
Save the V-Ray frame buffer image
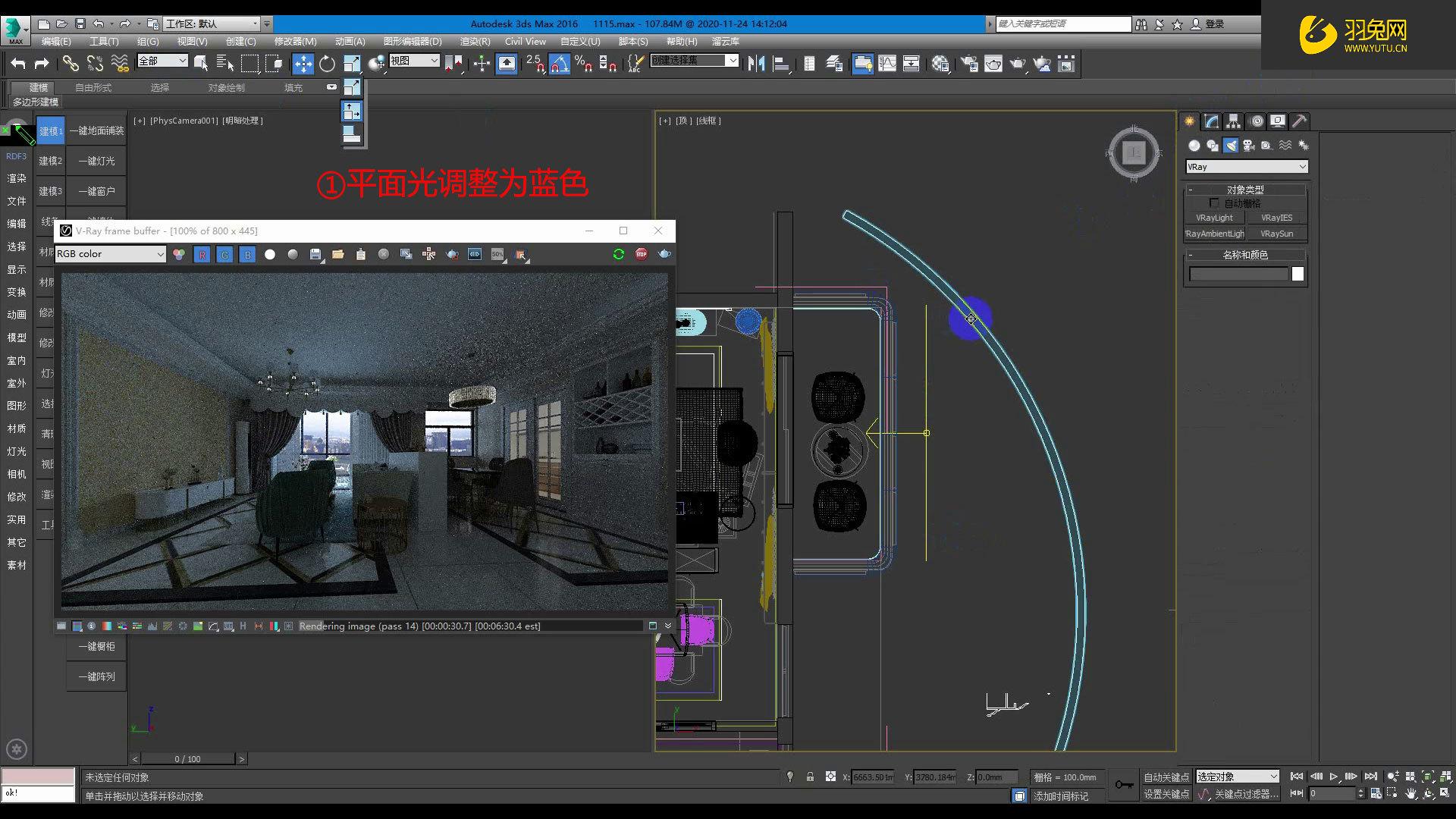tap(315, 254)
